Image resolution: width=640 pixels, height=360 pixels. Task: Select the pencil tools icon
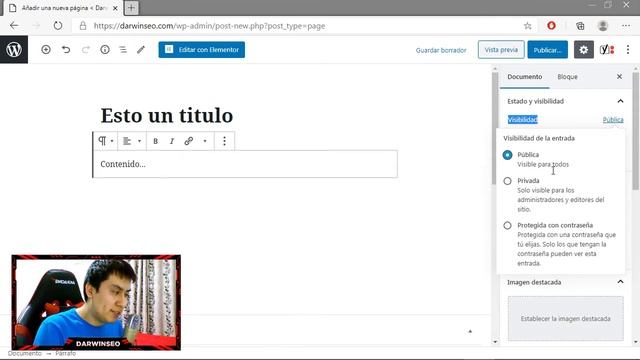[x=141, y=49]
